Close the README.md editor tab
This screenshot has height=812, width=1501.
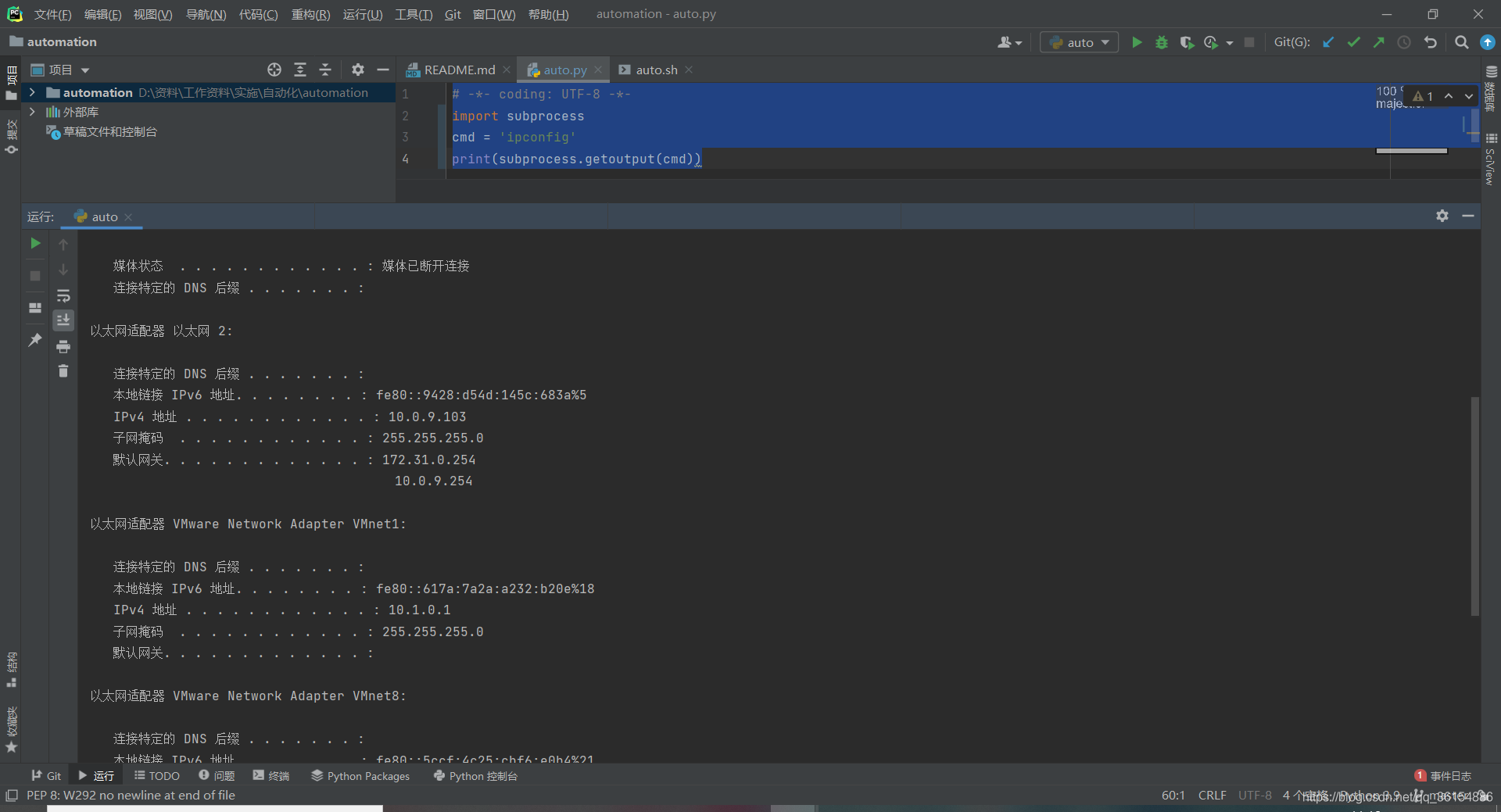pos(507,70)
